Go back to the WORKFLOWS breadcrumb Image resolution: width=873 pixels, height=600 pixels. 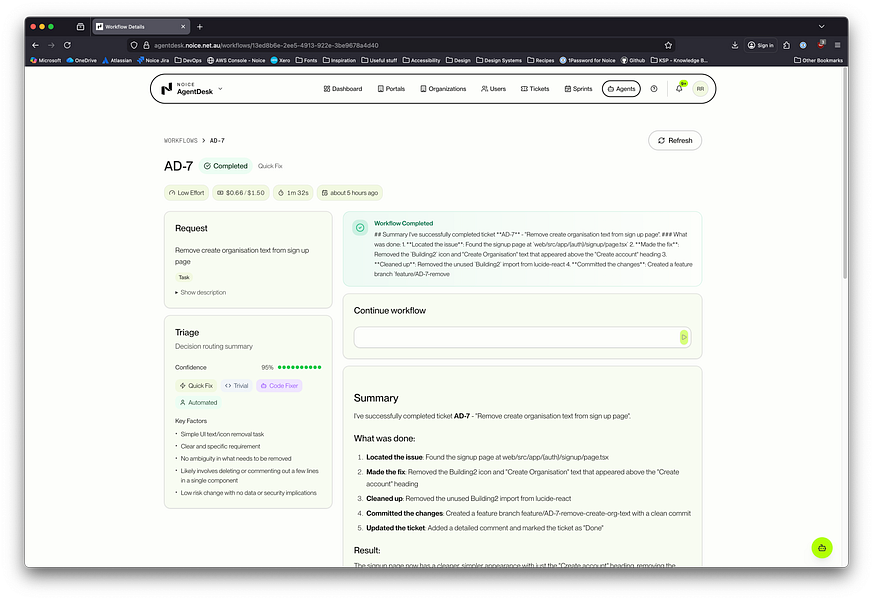(180, 141)
